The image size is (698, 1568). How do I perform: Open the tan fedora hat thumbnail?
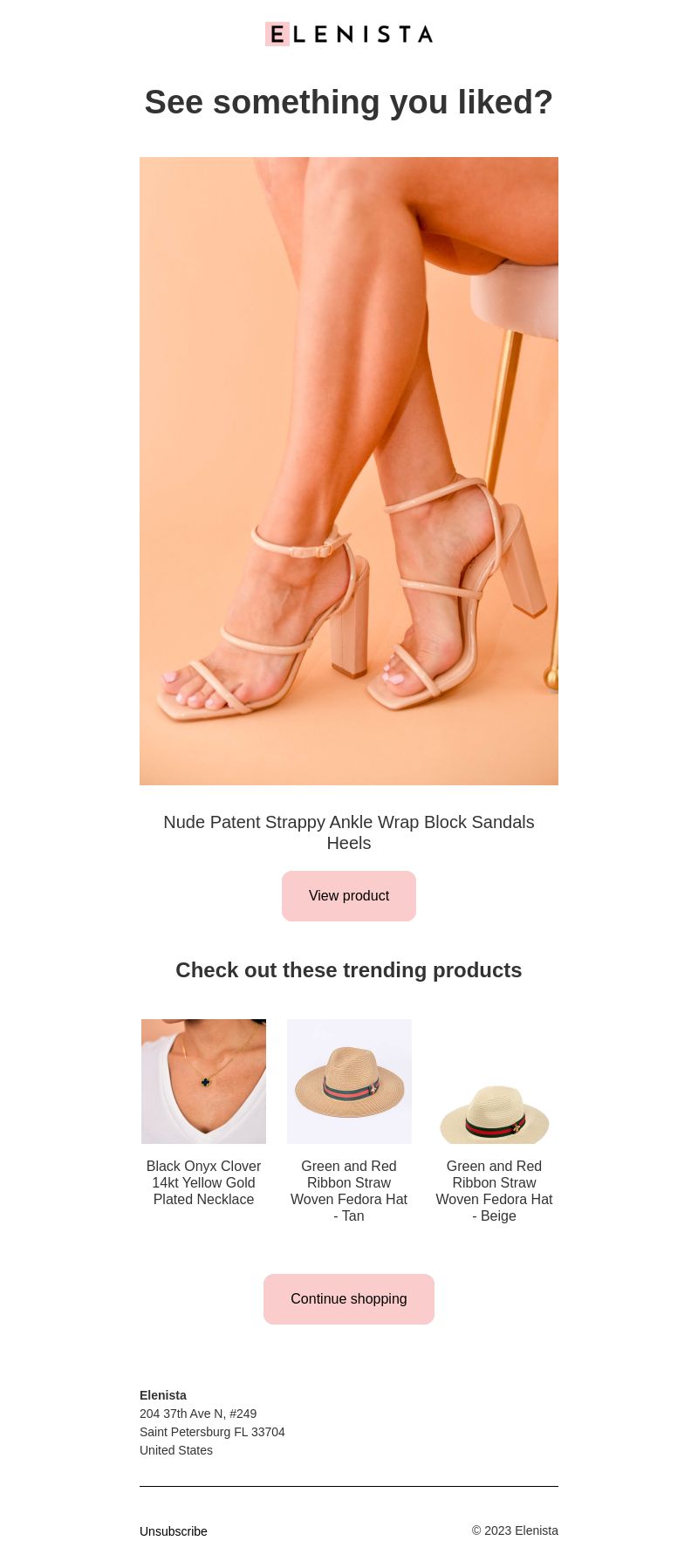click(x=349, y=1081)
